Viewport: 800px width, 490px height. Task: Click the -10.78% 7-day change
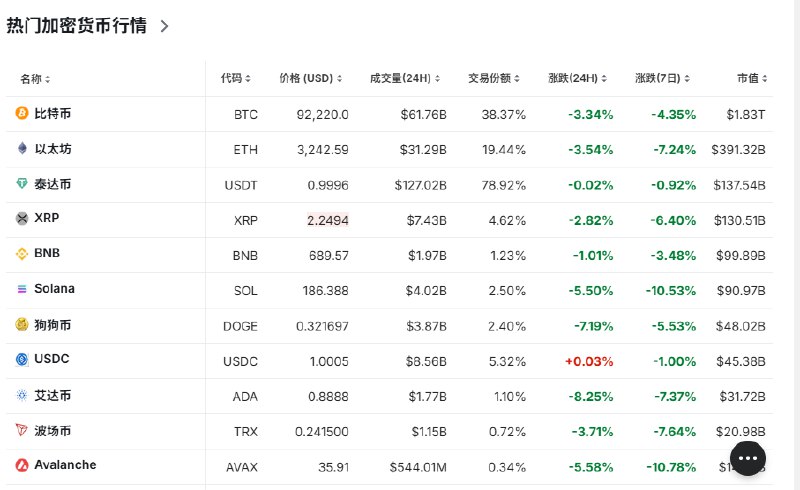click(671, 468)
